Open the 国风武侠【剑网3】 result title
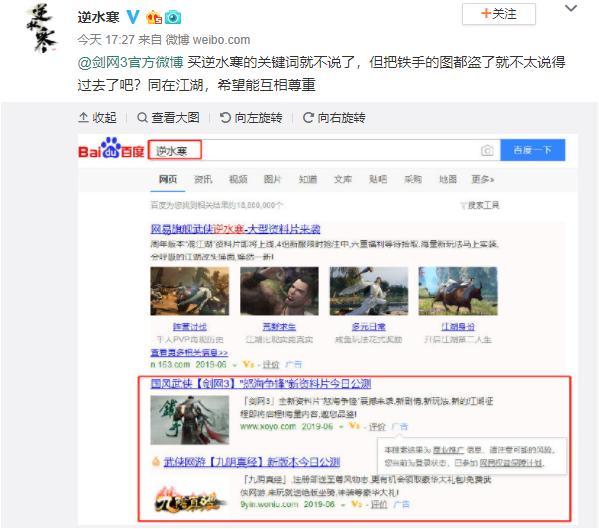 tap(261, 384)
